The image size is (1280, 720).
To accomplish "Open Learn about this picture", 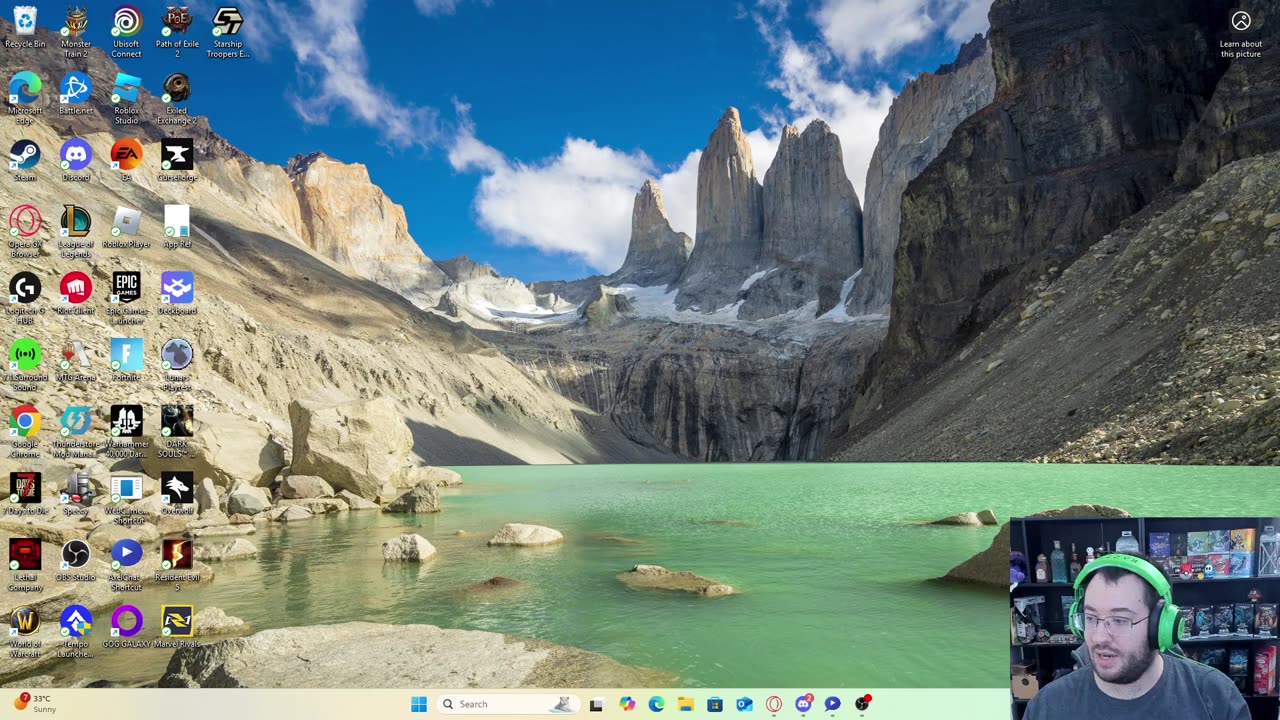I will coord(1240,33).
